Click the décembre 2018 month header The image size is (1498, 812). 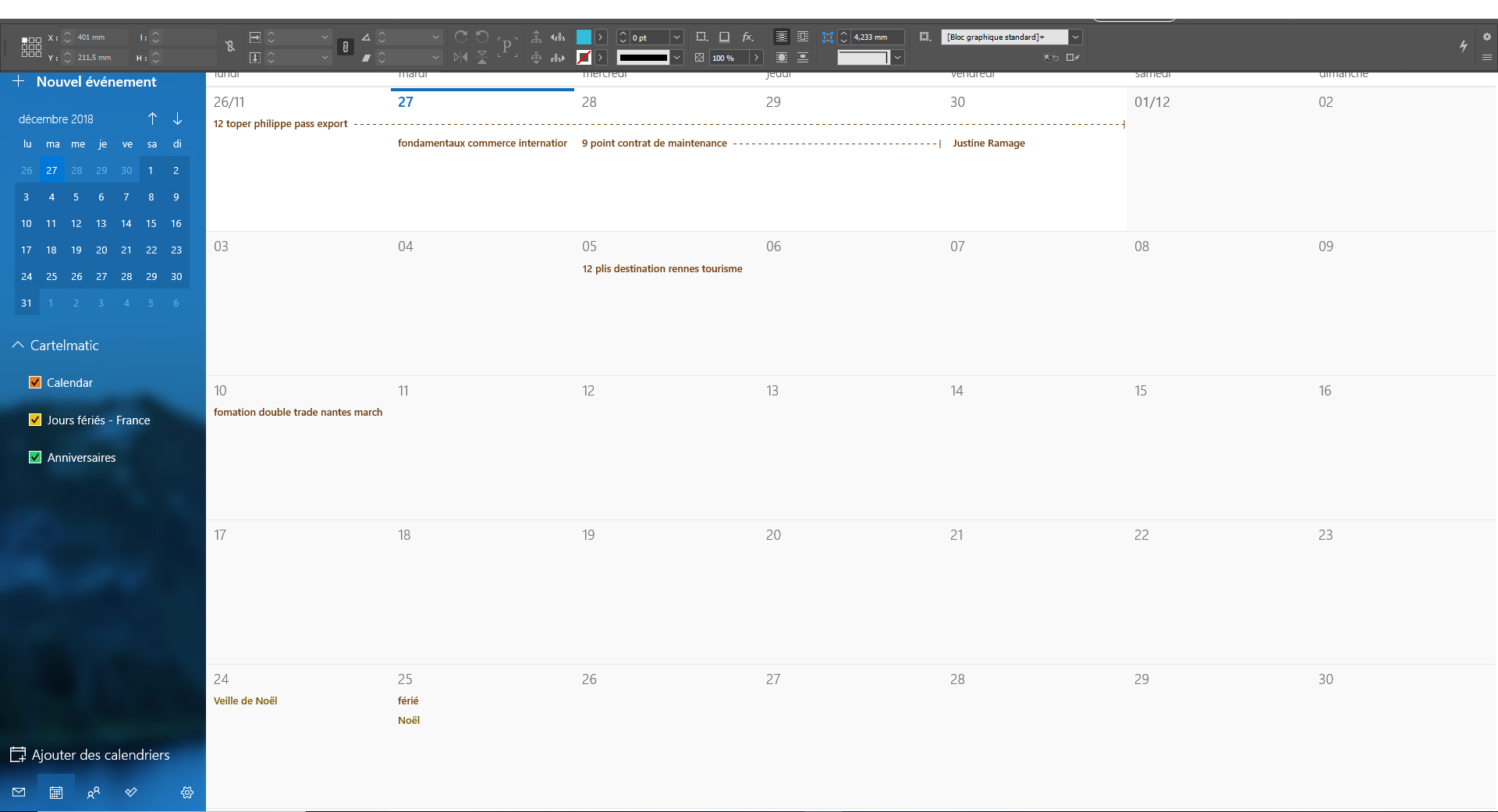coord(55,119)
